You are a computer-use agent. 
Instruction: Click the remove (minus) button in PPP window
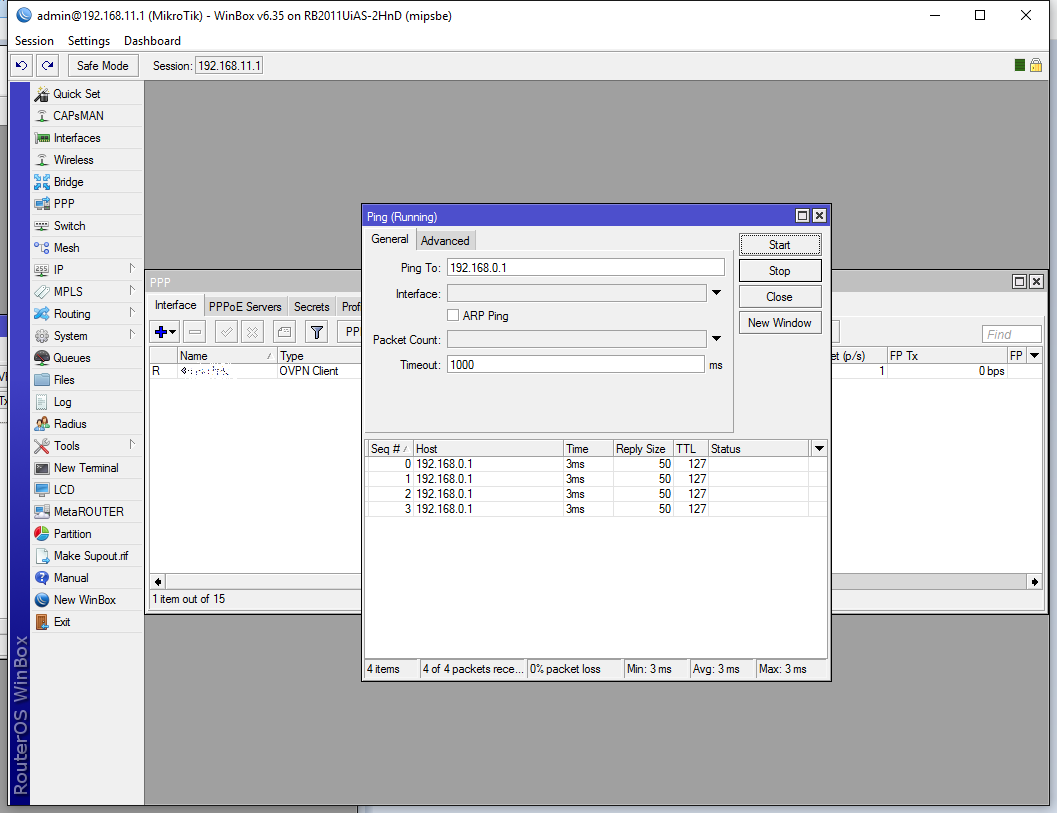pyautogui.click(x=195, y=332)
